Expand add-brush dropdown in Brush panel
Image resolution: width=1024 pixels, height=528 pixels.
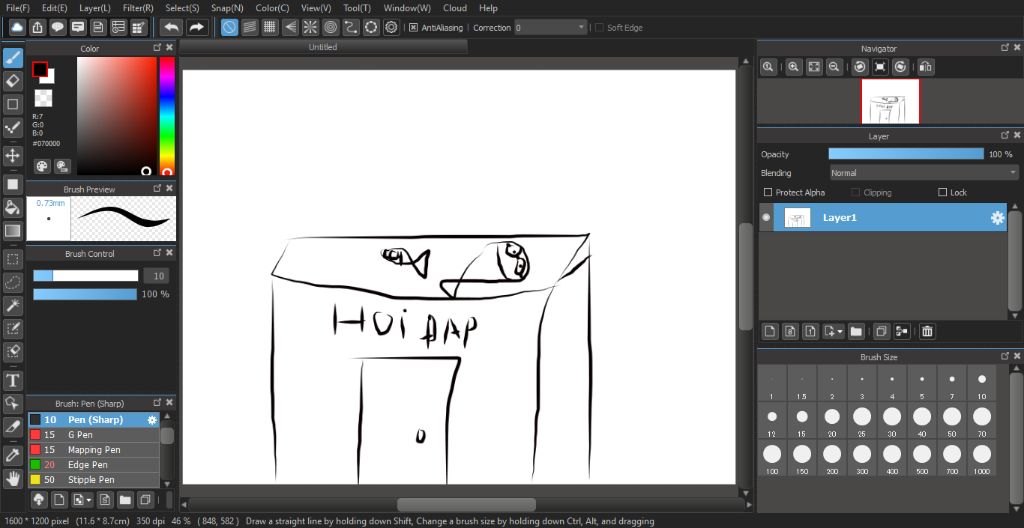coord(88,501)
